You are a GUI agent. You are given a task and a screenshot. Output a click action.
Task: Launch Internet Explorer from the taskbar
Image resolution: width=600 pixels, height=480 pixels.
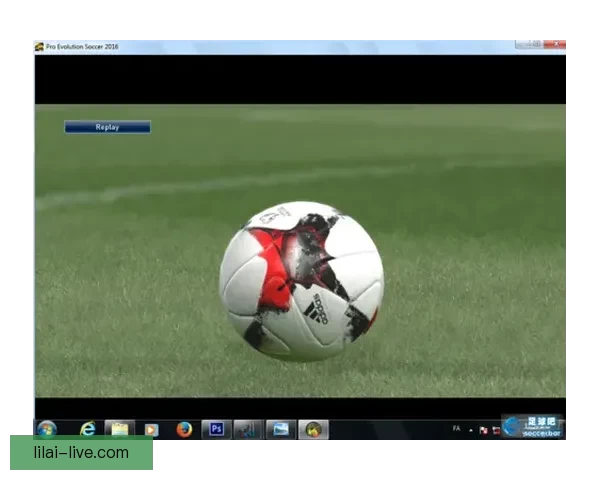click(x=88, y=429)
